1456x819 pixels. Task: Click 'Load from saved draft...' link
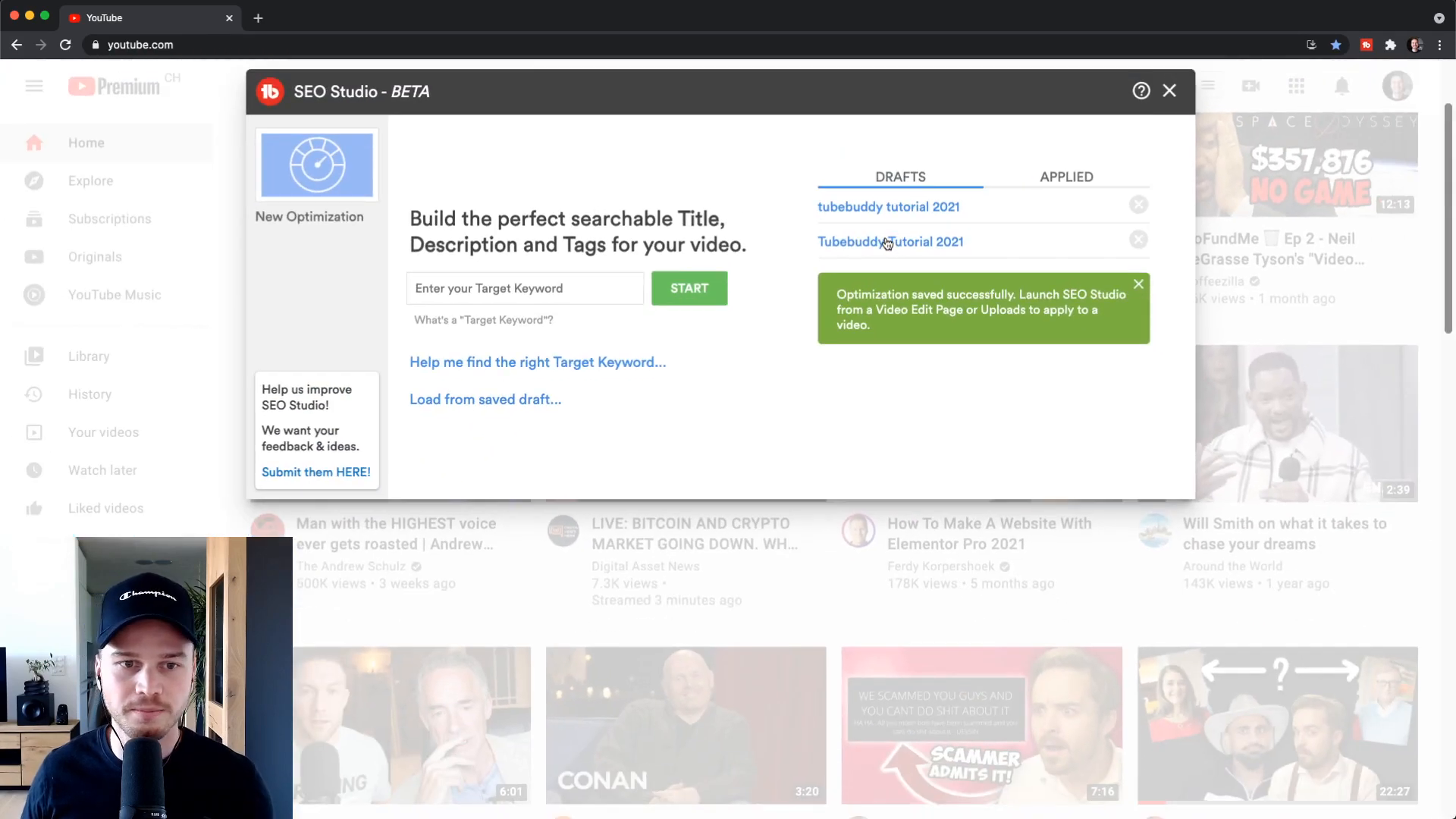click(x=485, y=400)
